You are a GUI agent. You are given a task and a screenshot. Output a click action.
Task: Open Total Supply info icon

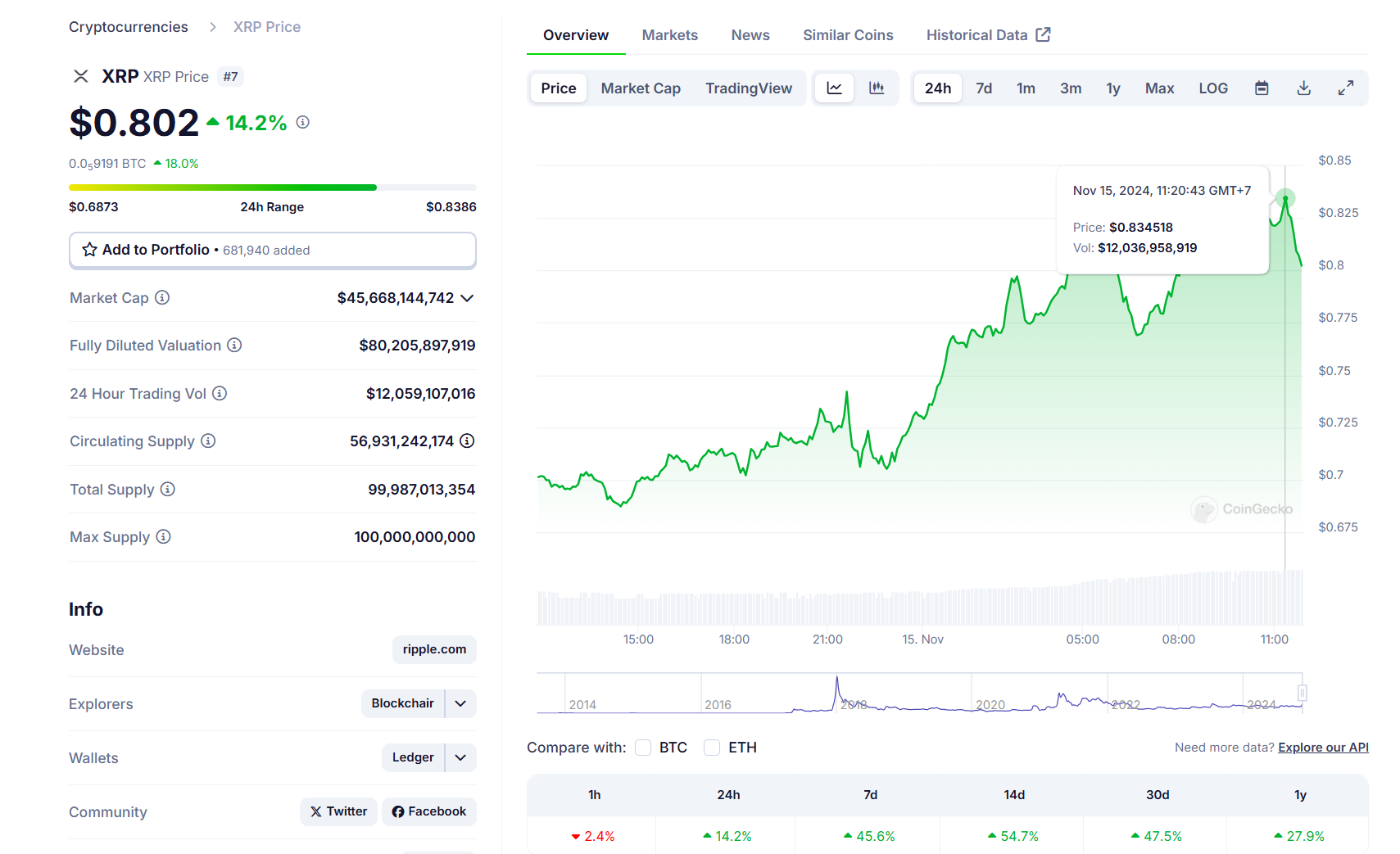coord(167,489)
